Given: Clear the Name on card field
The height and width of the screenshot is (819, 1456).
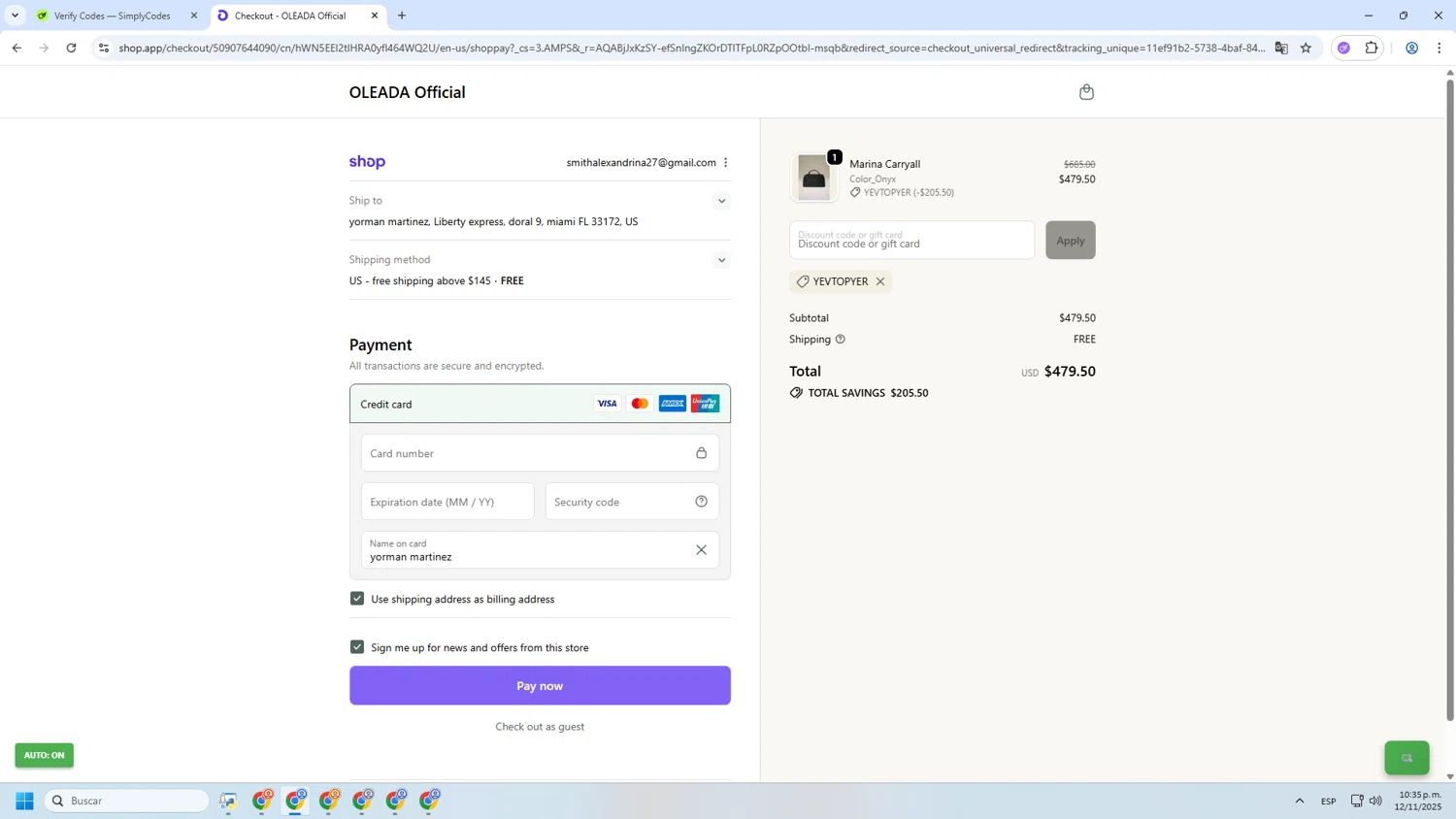Looking at the screenshot, I should 702,550.
